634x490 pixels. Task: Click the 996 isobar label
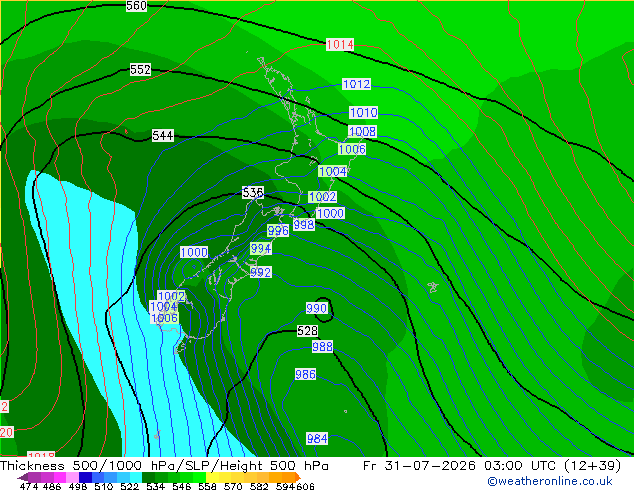pos(278,231)
